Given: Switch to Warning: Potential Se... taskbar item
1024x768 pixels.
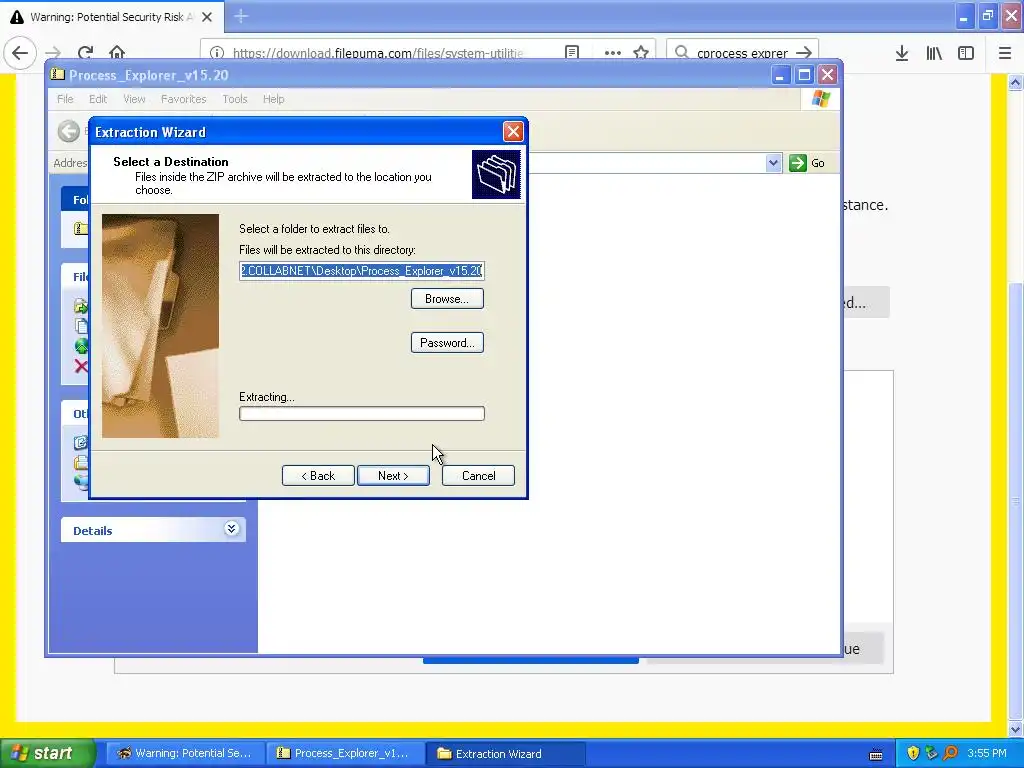Looking at the screenshot, I should point(185,754).
